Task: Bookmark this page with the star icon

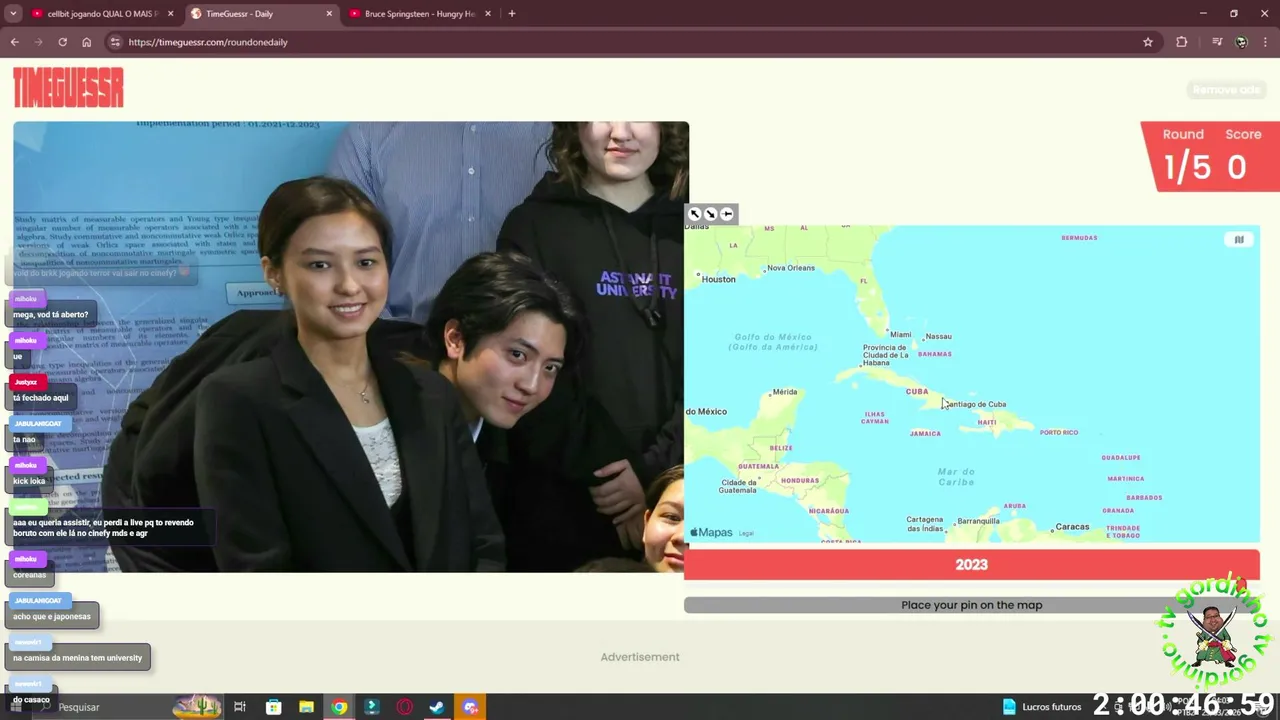Action: [1148, 42]
